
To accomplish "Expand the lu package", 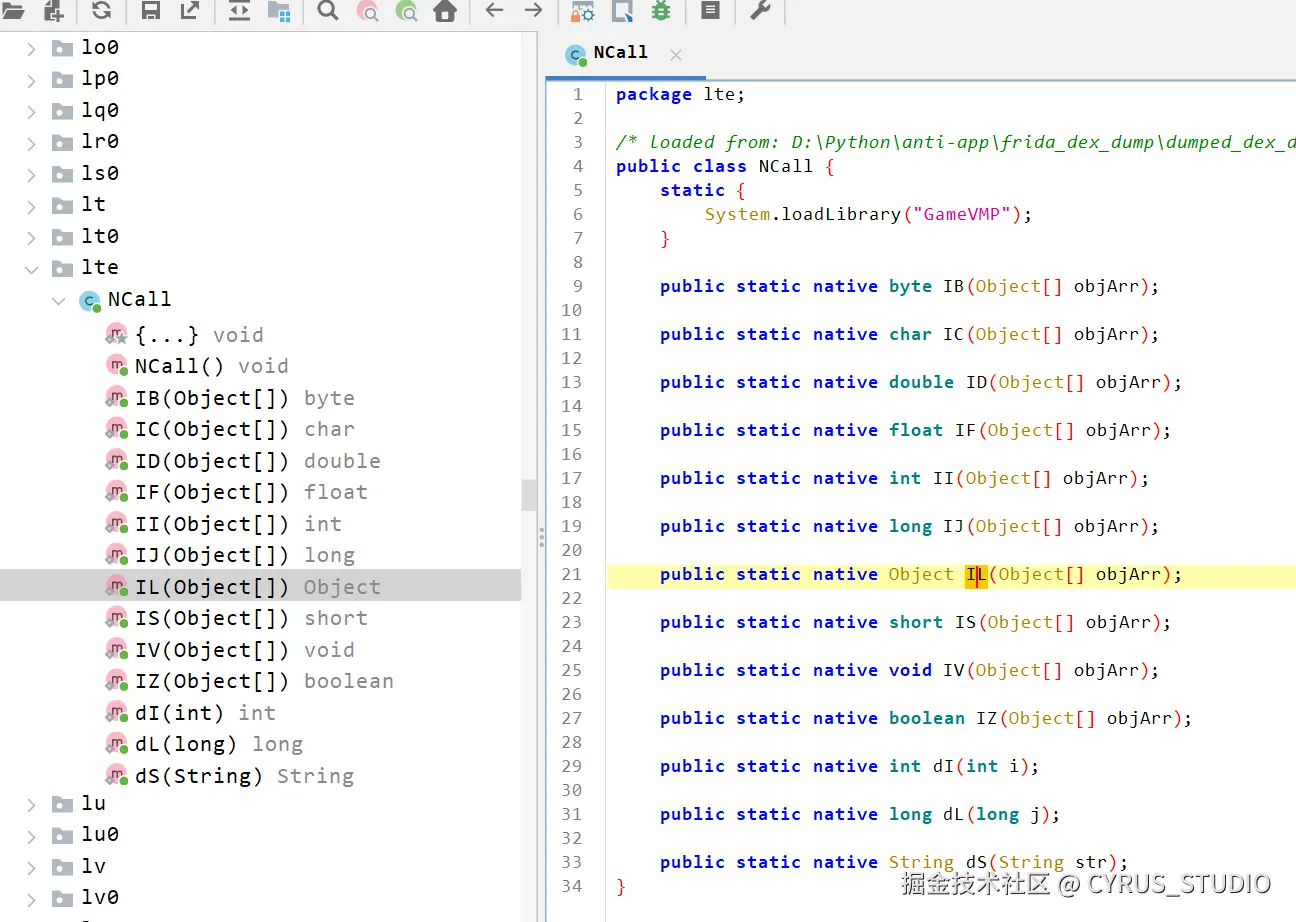I will [31, 804].
